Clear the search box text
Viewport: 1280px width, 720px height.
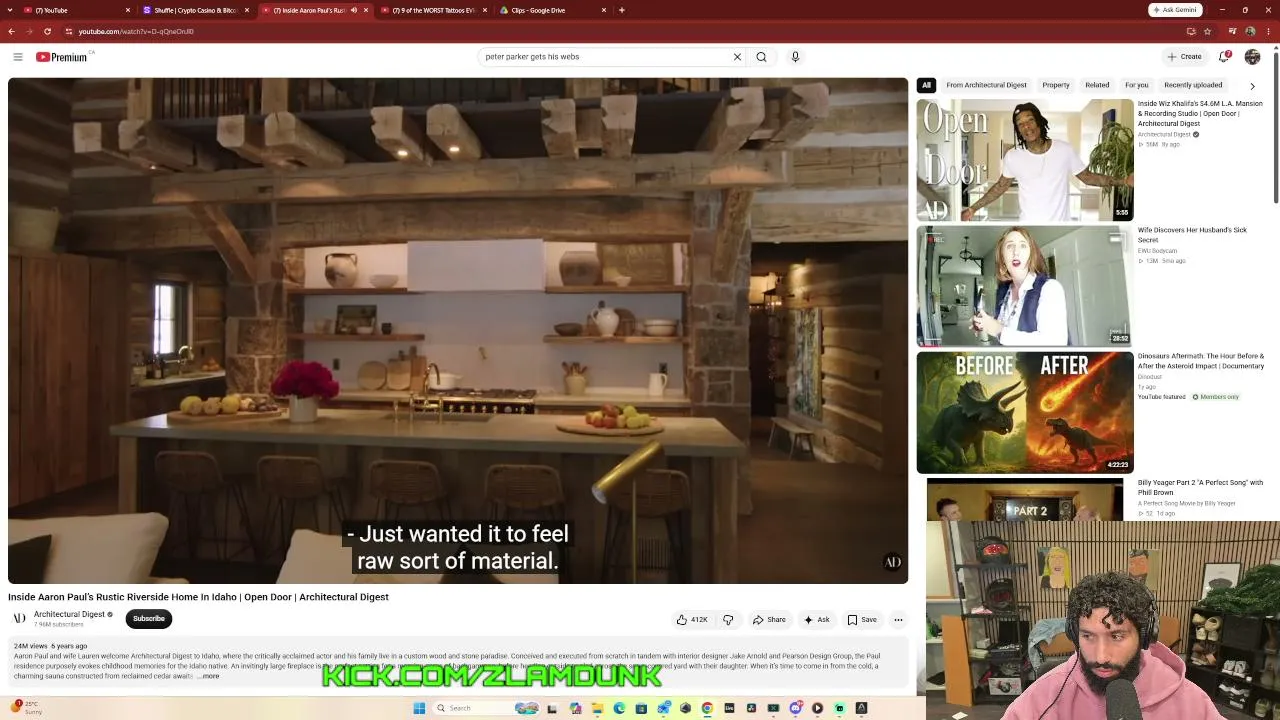tap(737, 57)
